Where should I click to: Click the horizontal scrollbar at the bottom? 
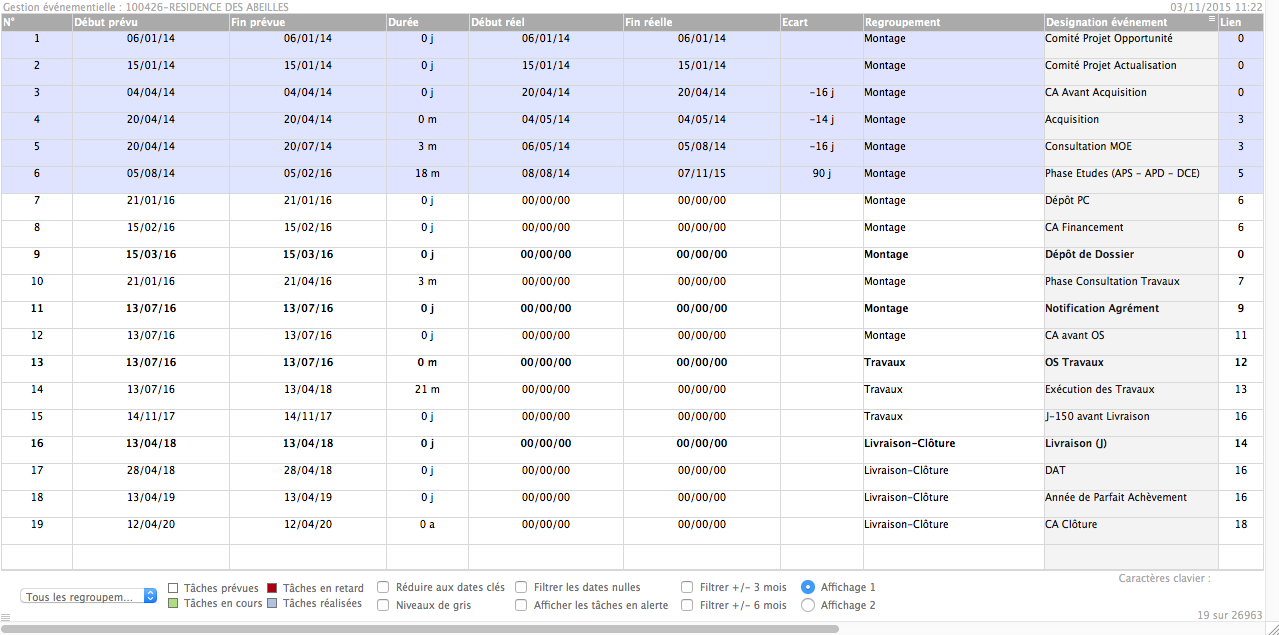[x=420, y=629]
